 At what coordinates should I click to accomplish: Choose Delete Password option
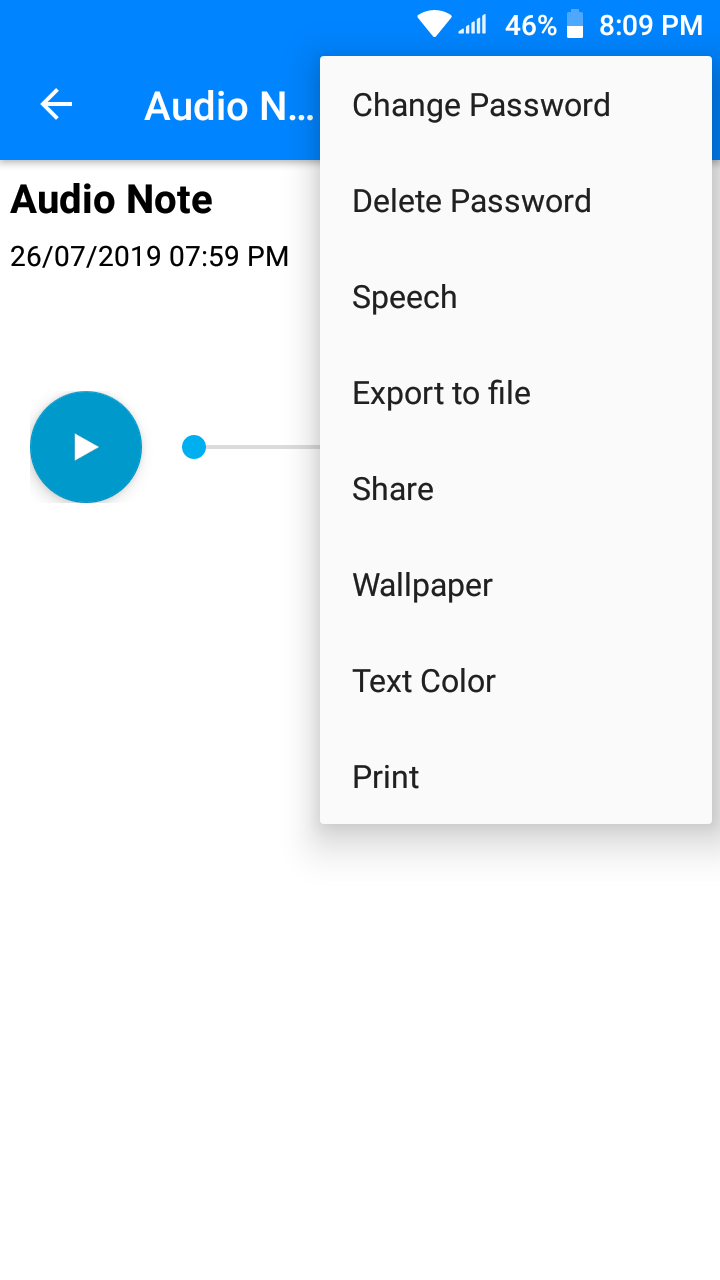click(x=516, y=201)
